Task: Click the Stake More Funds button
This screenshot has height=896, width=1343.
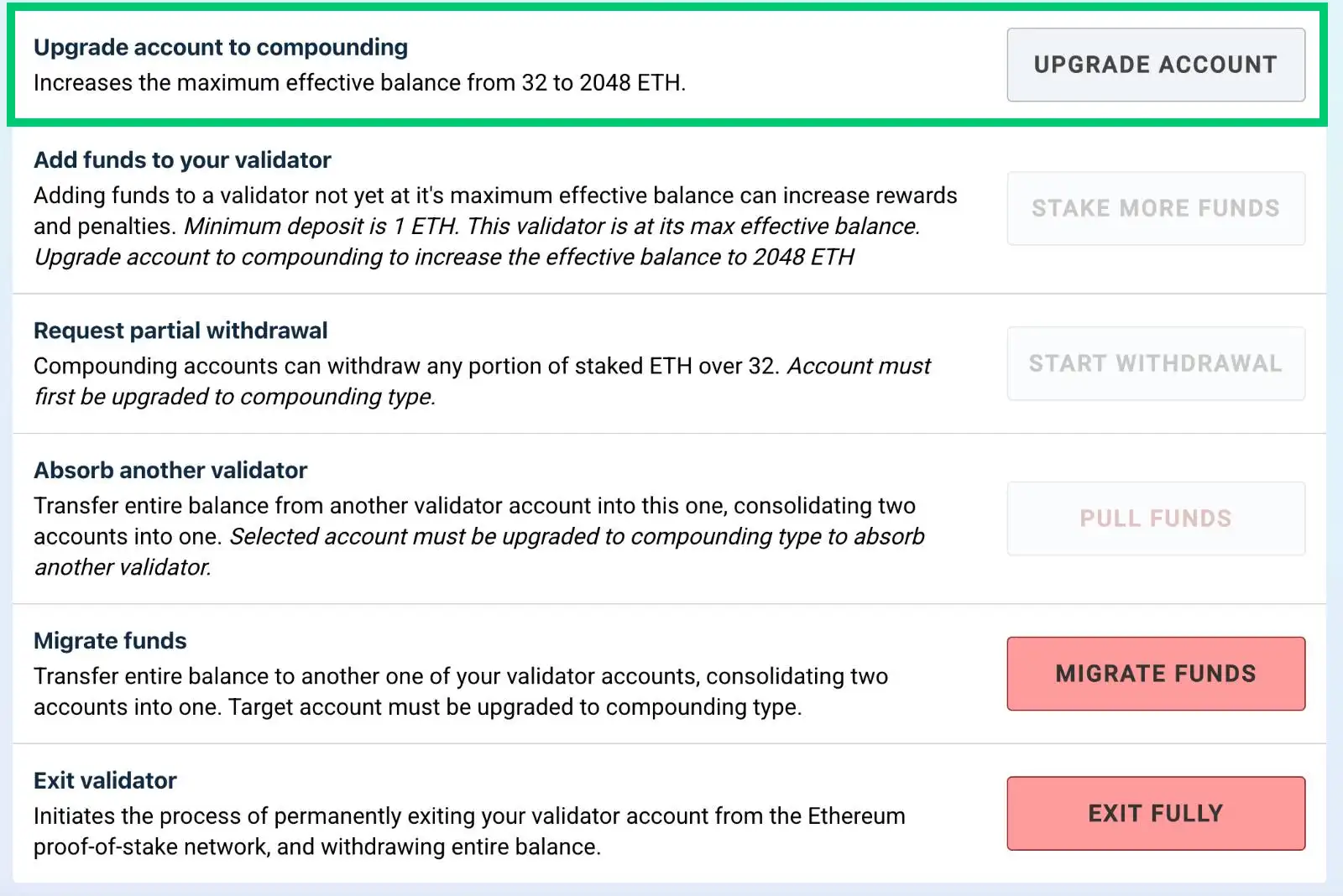Action: tap(1156, 208)
